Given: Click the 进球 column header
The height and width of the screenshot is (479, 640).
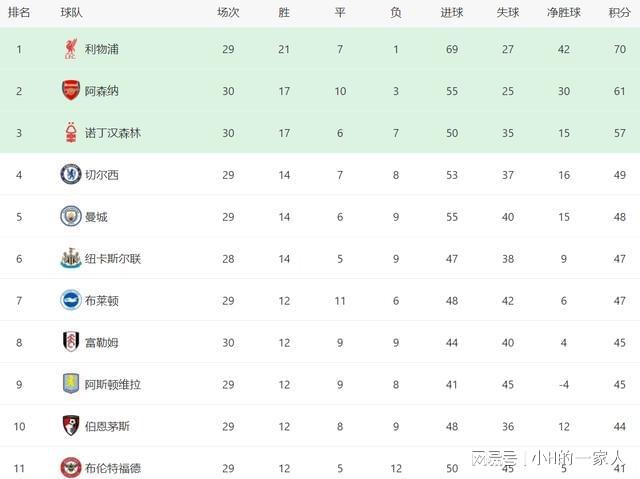Looking at the screenshot, I should pos(452,13).
